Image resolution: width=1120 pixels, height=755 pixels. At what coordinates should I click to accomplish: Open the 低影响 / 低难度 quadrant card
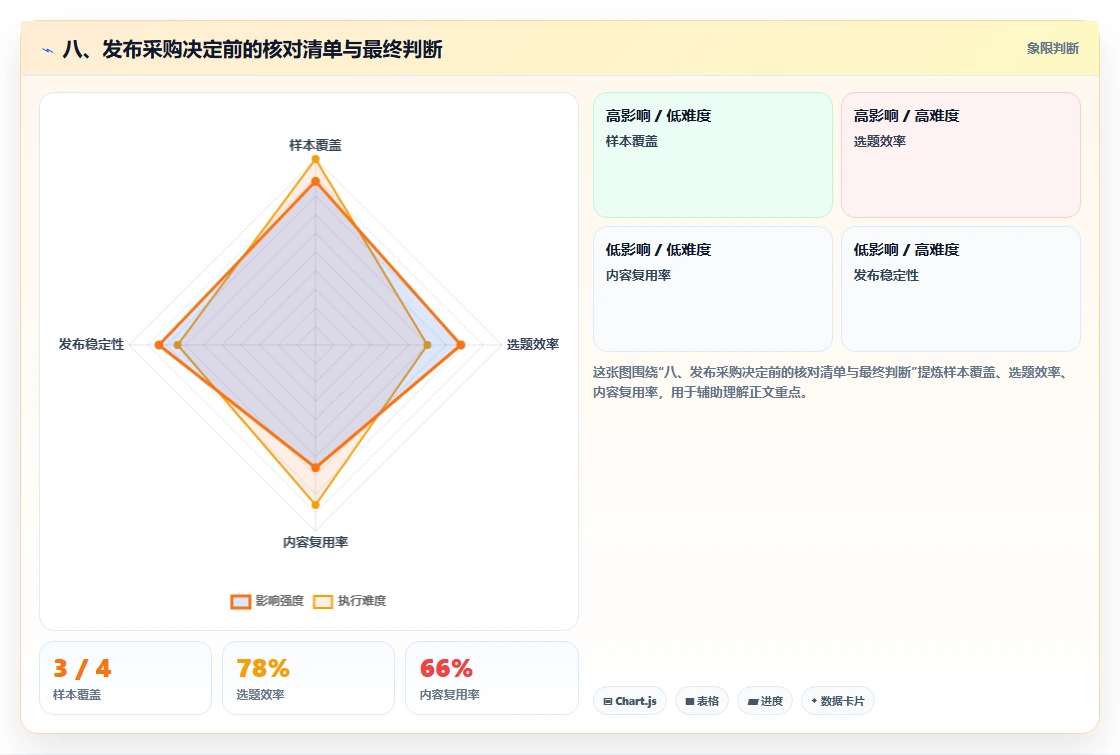tap(713, 289)
